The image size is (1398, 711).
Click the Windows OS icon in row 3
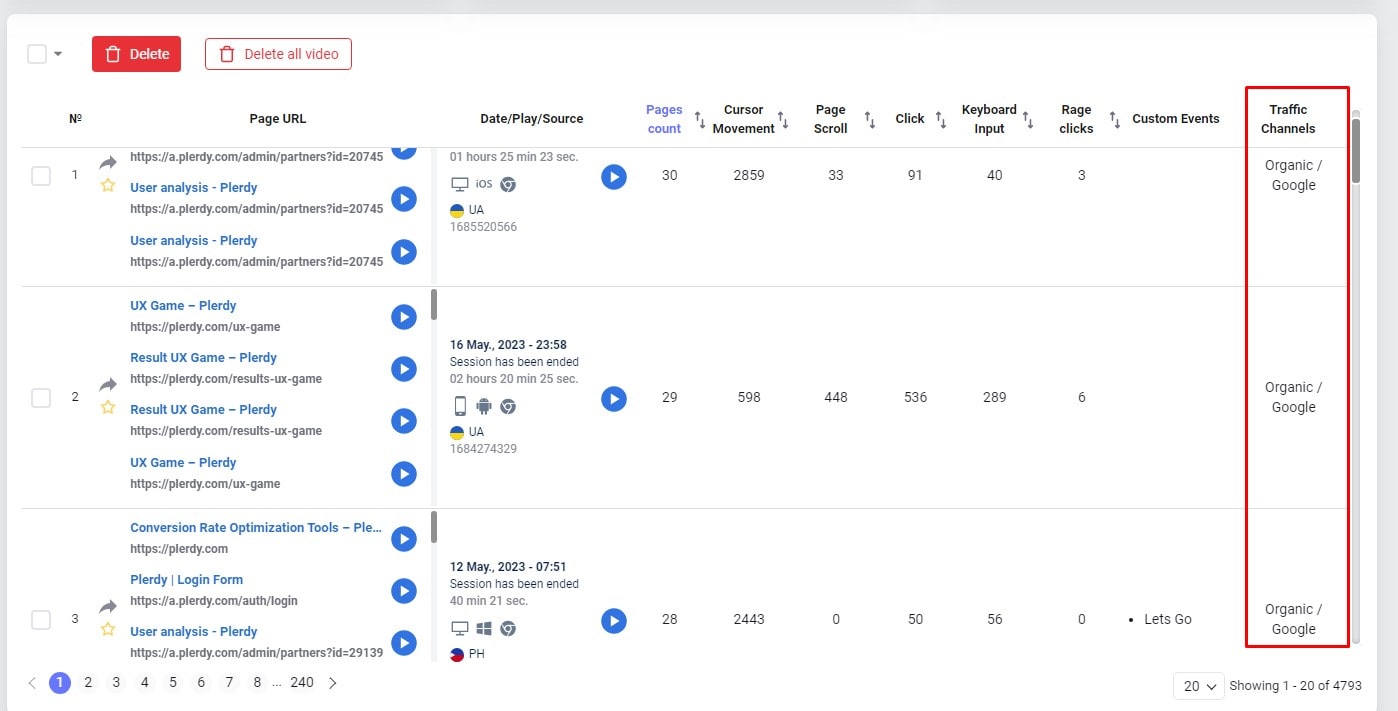[x=484, y=628]
